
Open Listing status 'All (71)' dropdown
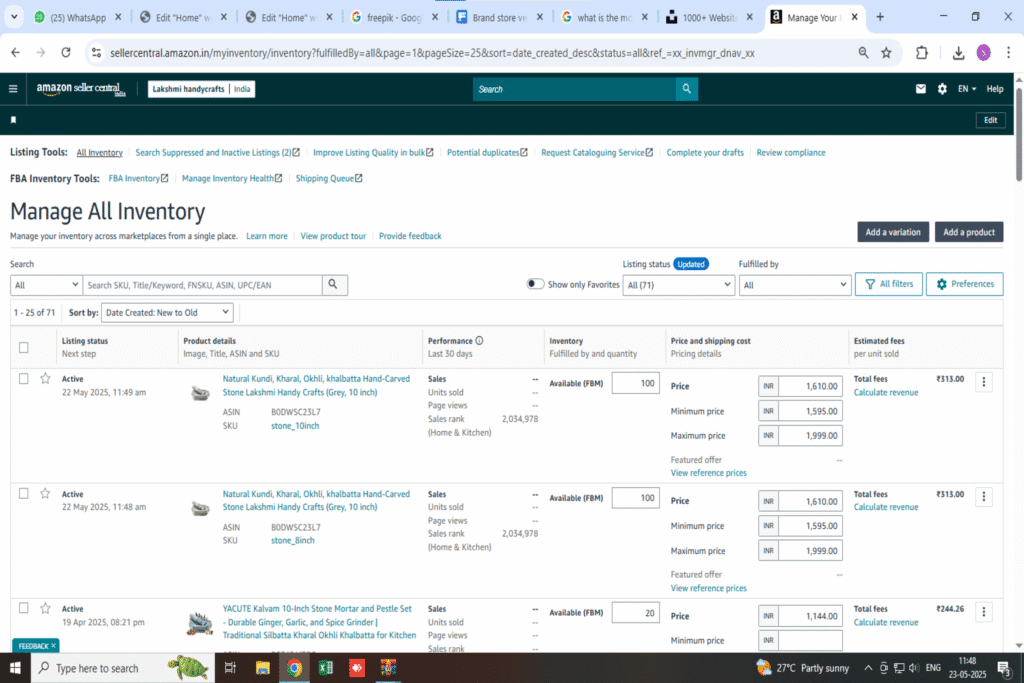point(679,285)
